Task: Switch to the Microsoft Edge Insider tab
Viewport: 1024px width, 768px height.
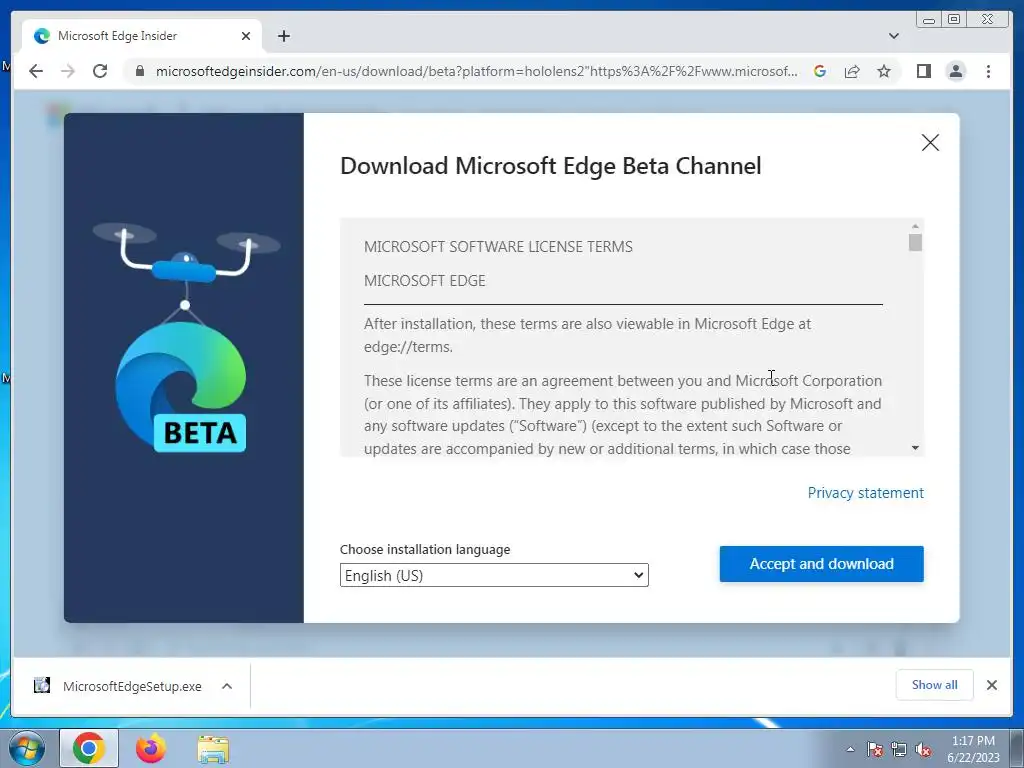Action: point(142,36)
